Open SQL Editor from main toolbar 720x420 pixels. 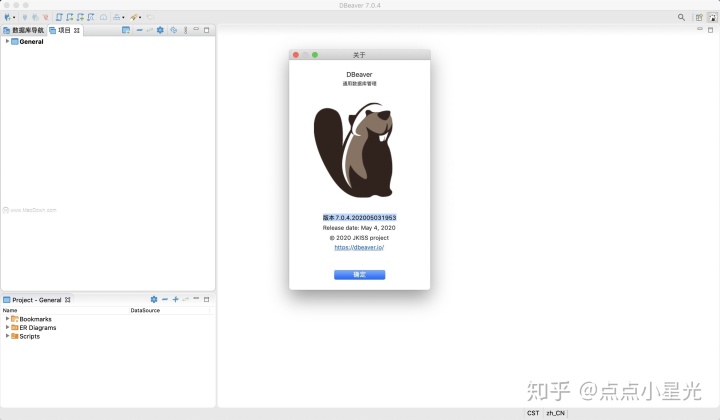coord(59,17)
